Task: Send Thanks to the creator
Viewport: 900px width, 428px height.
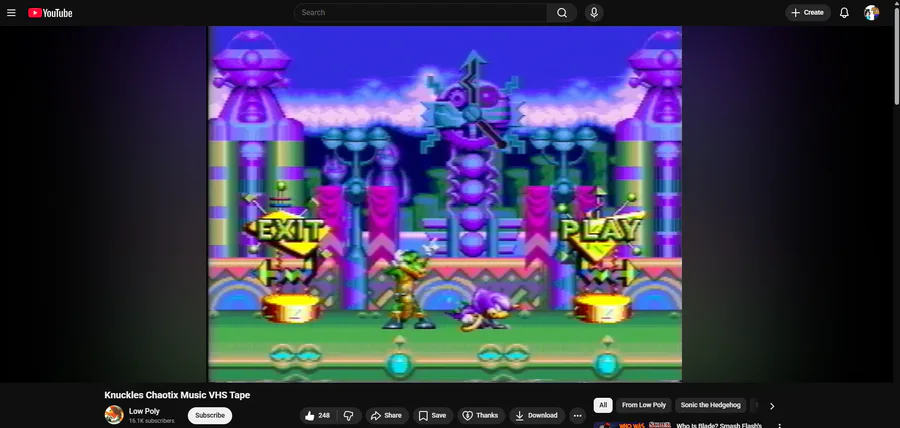Action: (x=481, y=415)
